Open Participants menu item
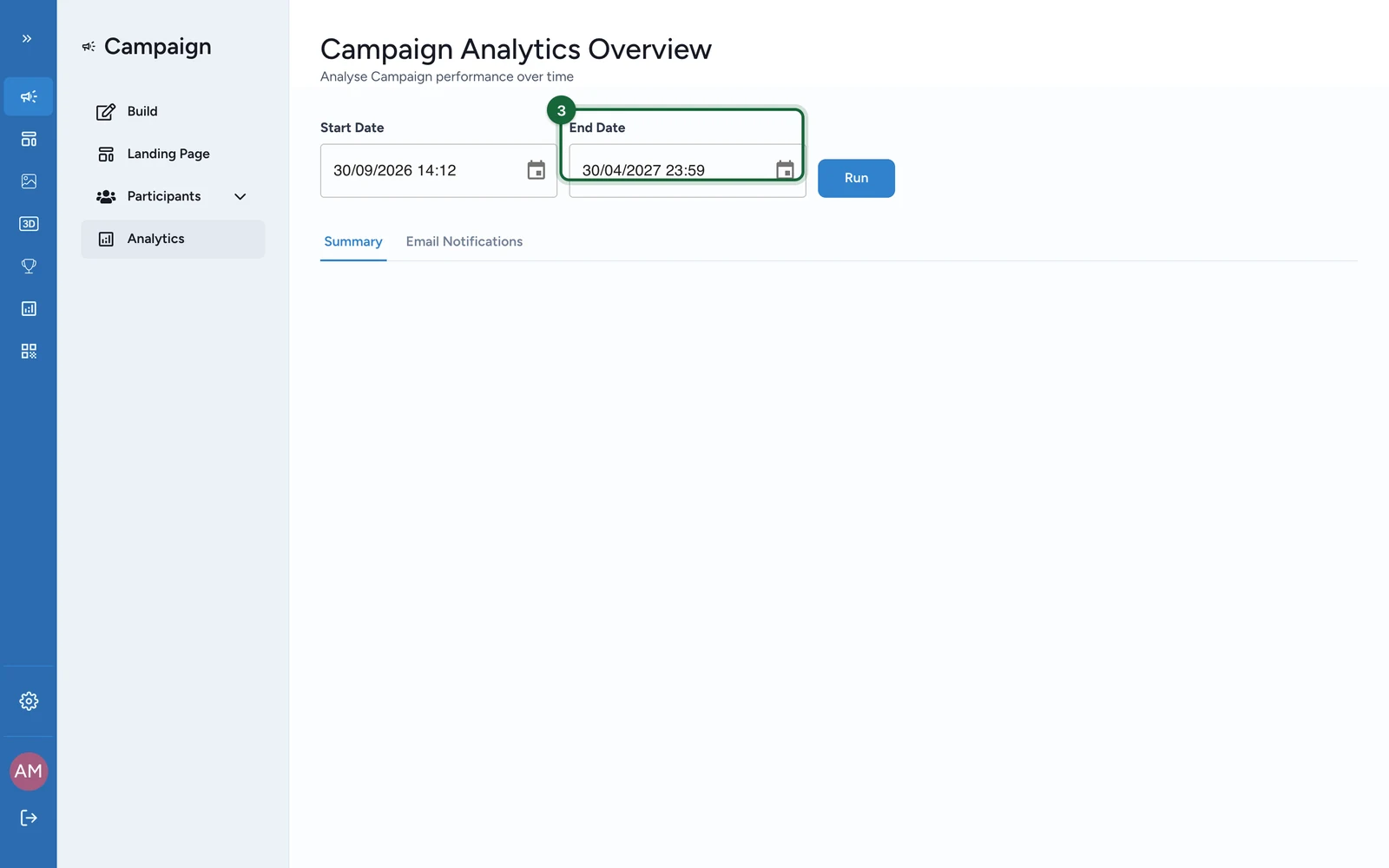Screen dimensions: 1389x868 [x=173, y=196]
